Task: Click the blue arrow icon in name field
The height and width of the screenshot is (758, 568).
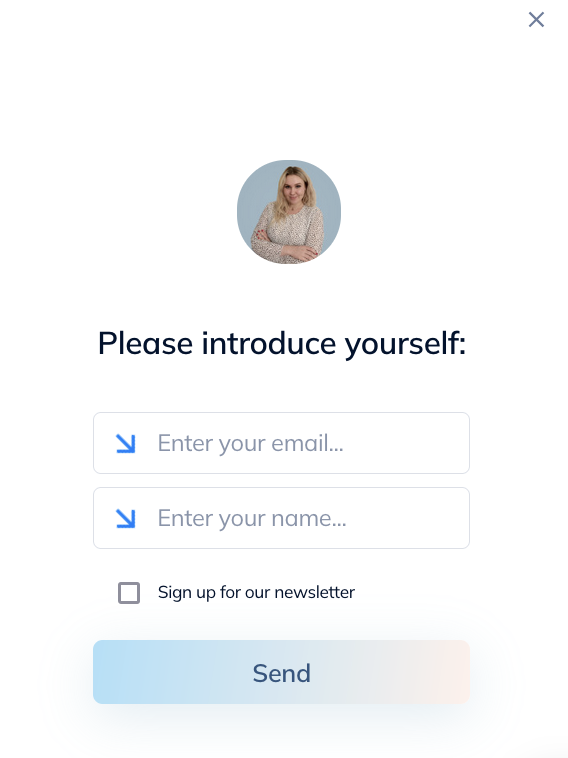Action: [126, 518]
